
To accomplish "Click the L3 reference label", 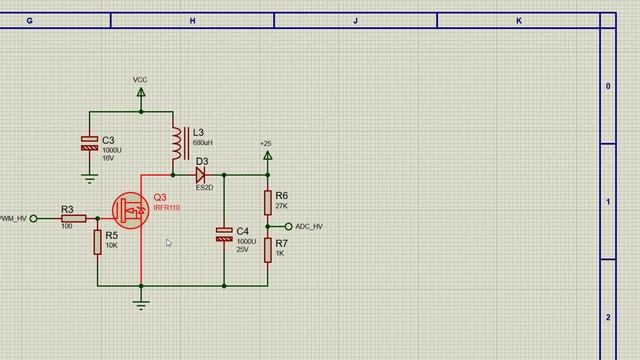I will [x=198, y=133].
